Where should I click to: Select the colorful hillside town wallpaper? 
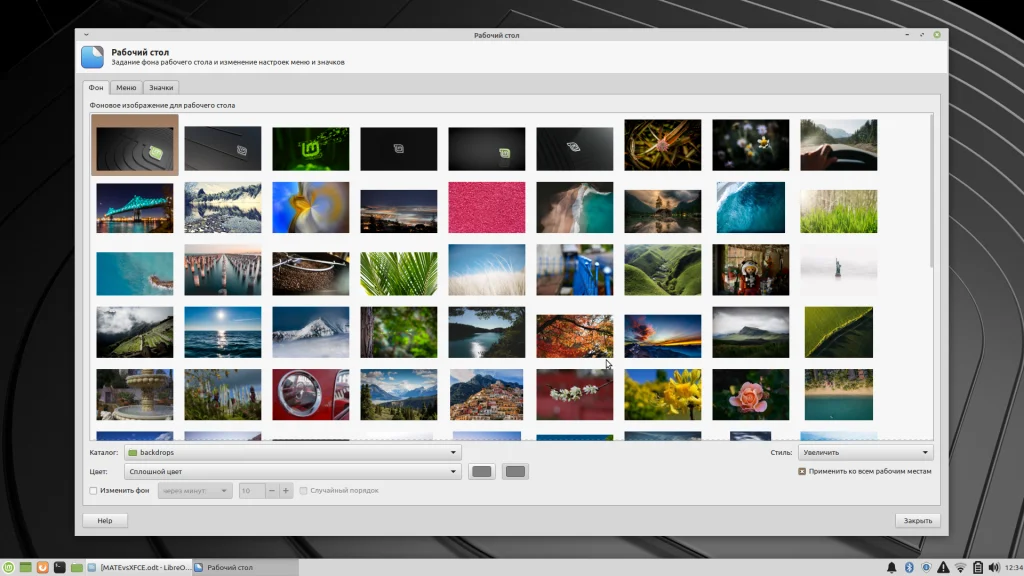pos(487,394)
